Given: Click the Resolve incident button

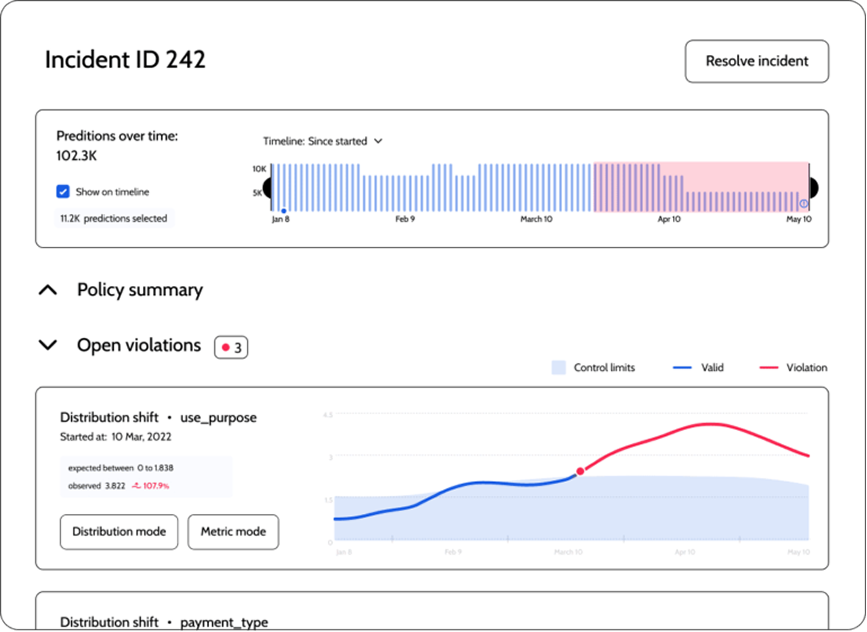Looking at the screenshot, I should point(756,61).
